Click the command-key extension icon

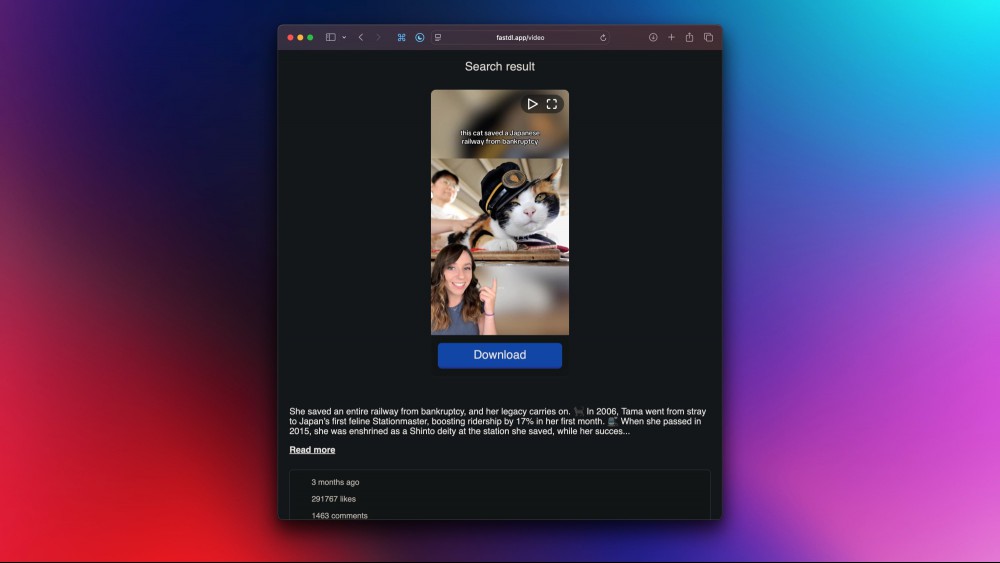(x=401, y=38)
